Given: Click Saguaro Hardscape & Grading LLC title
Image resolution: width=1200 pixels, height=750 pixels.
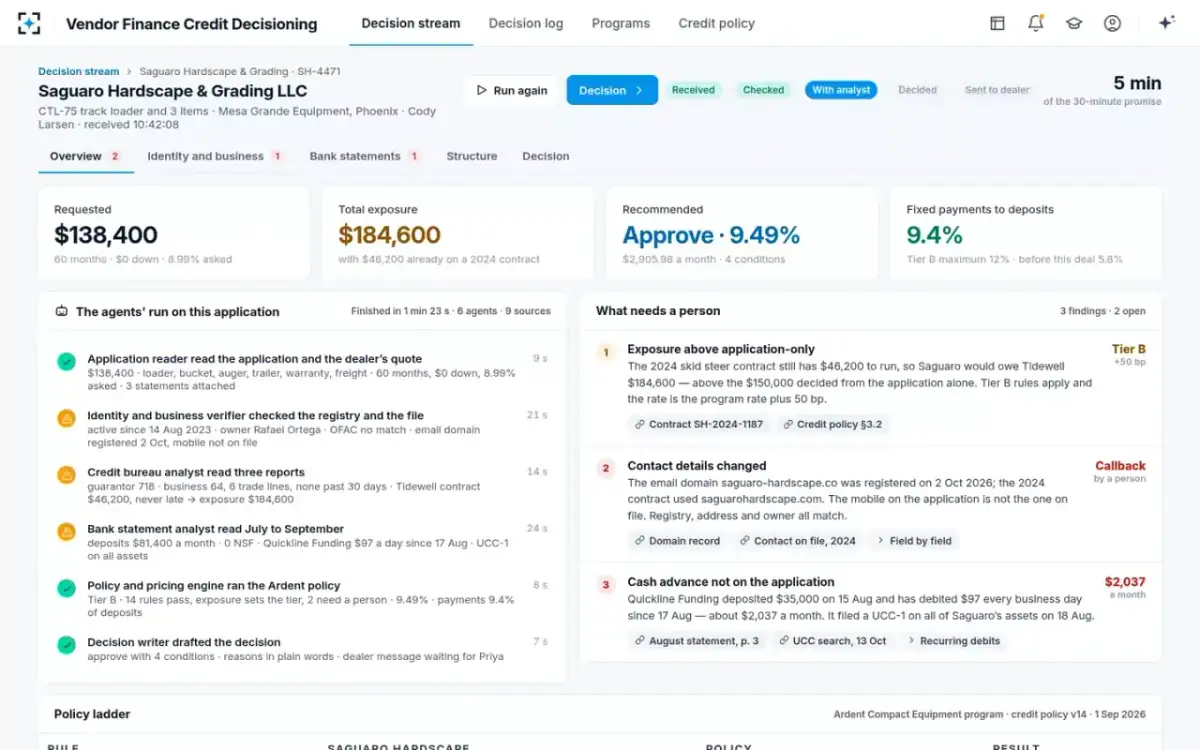Looking at the screenshot, I should [173, 91].
